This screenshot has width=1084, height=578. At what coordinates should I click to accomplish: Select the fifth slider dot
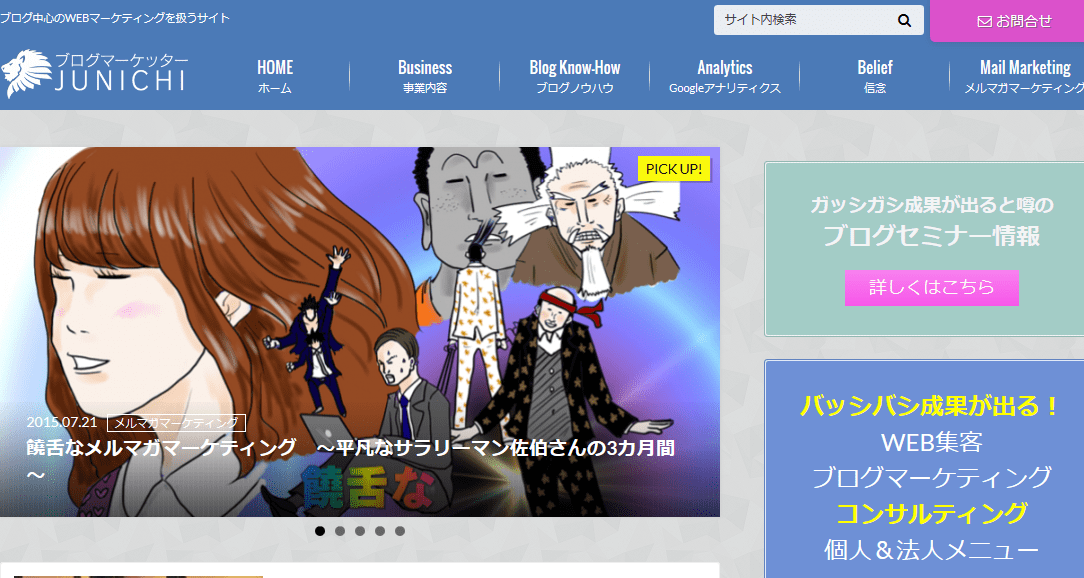(400, 531)
